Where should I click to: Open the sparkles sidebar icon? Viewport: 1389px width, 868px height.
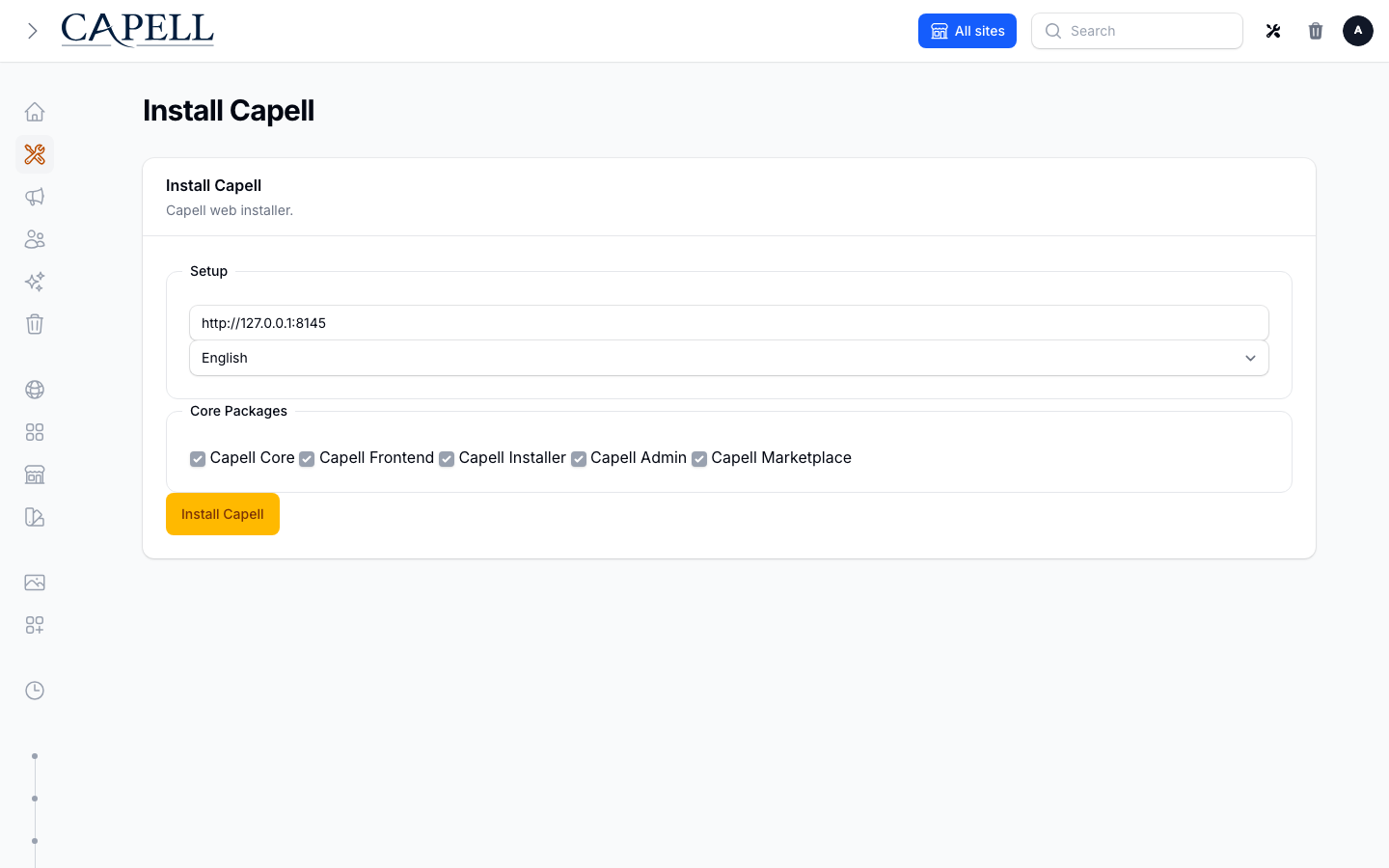pos(35,282)
